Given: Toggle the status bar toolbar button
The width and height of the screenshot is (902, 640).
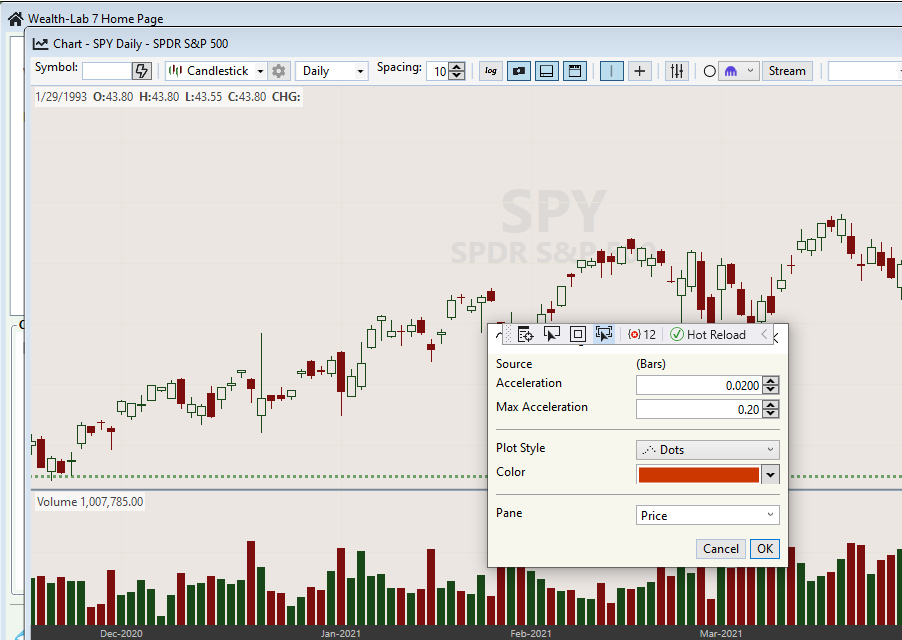Looking at the screenshot, I should point(575,71).
